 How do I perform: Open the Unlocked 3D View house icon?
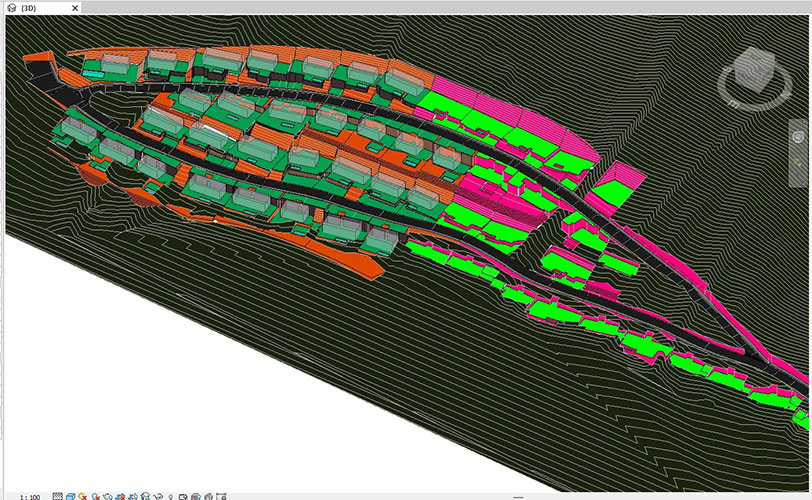tap(146, 497)
